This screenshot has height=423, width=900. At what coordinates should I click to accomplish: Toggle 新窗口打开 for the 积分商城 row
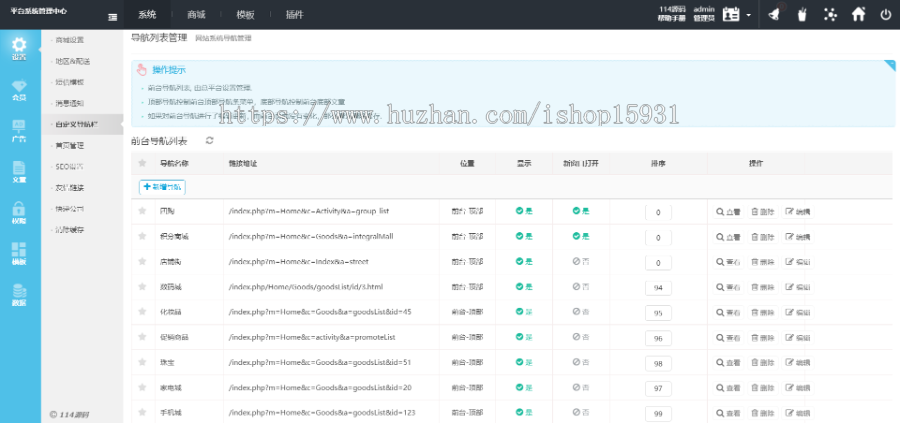tap(581, 236)
